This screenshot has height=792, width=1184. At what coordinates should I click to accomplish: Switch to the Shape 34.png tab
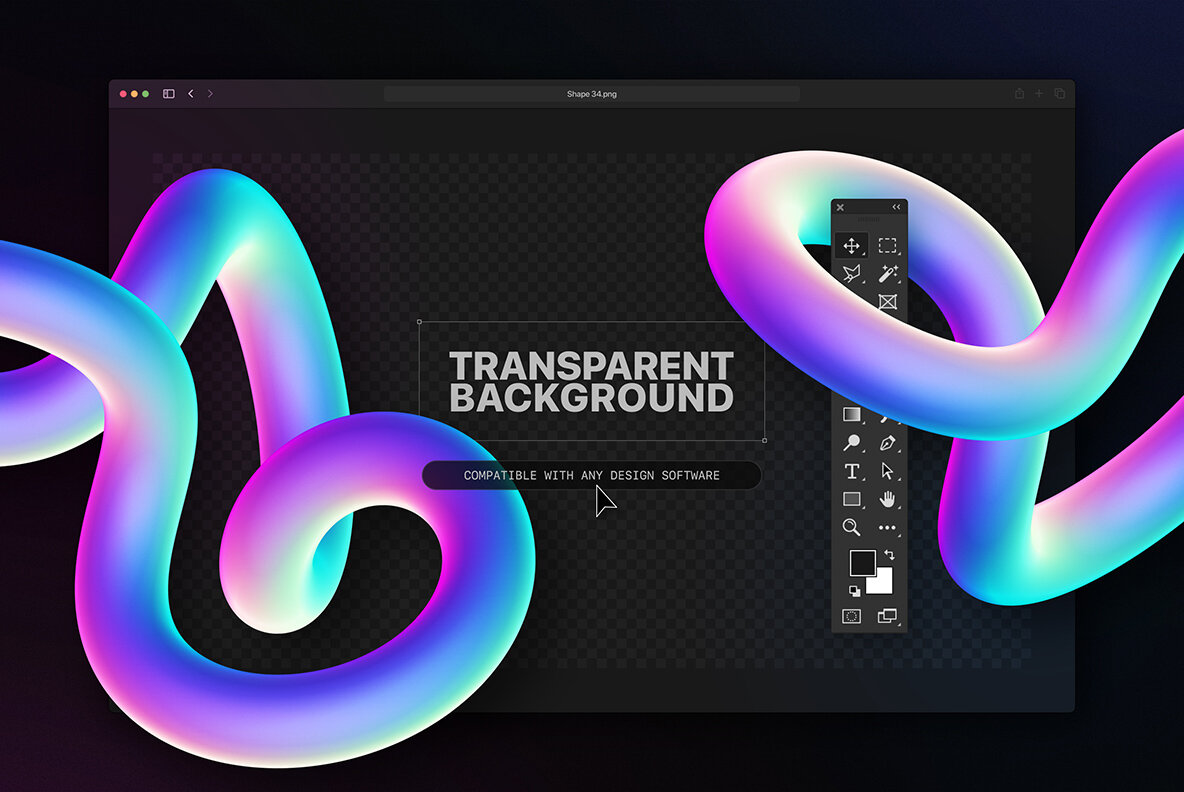(x=592, y=93)
